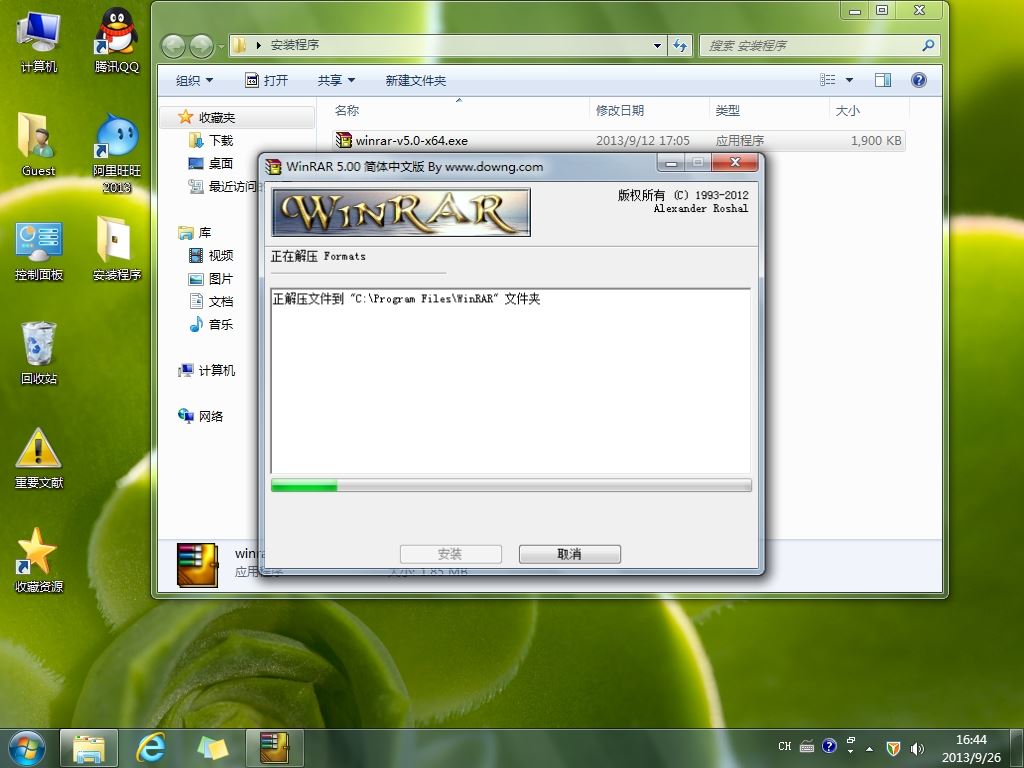1024x768 pixels.
Task: Click the keyboard tray icon beside CH
Action: [x=807, y=746]
